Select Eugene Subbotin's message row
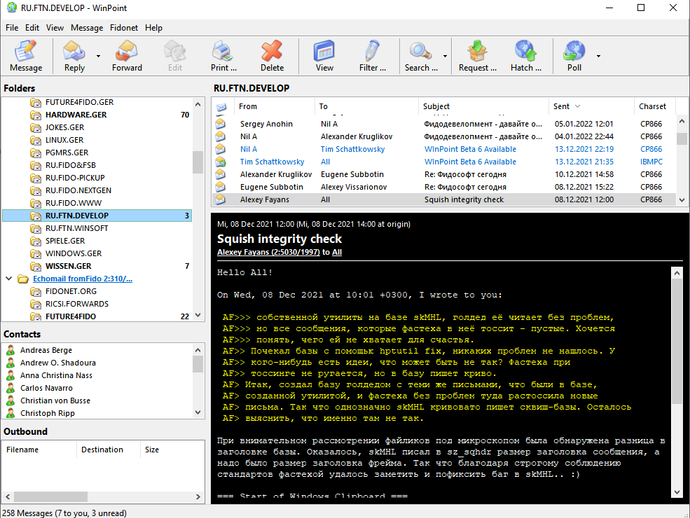Viewport: 690px width, 518px height. pyautogui.click(x=444, y=187)
